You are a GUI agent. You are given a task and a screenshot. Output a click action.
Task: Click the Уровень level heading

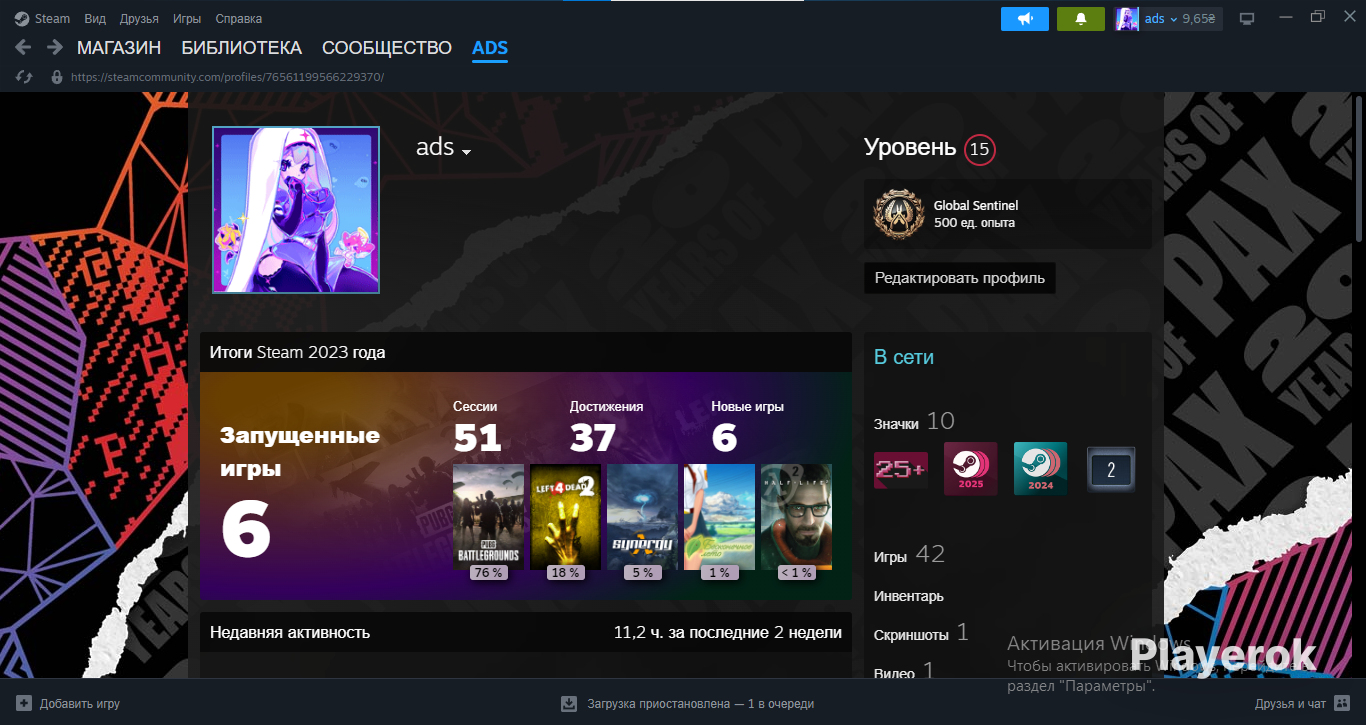click(x=910, y=148)
